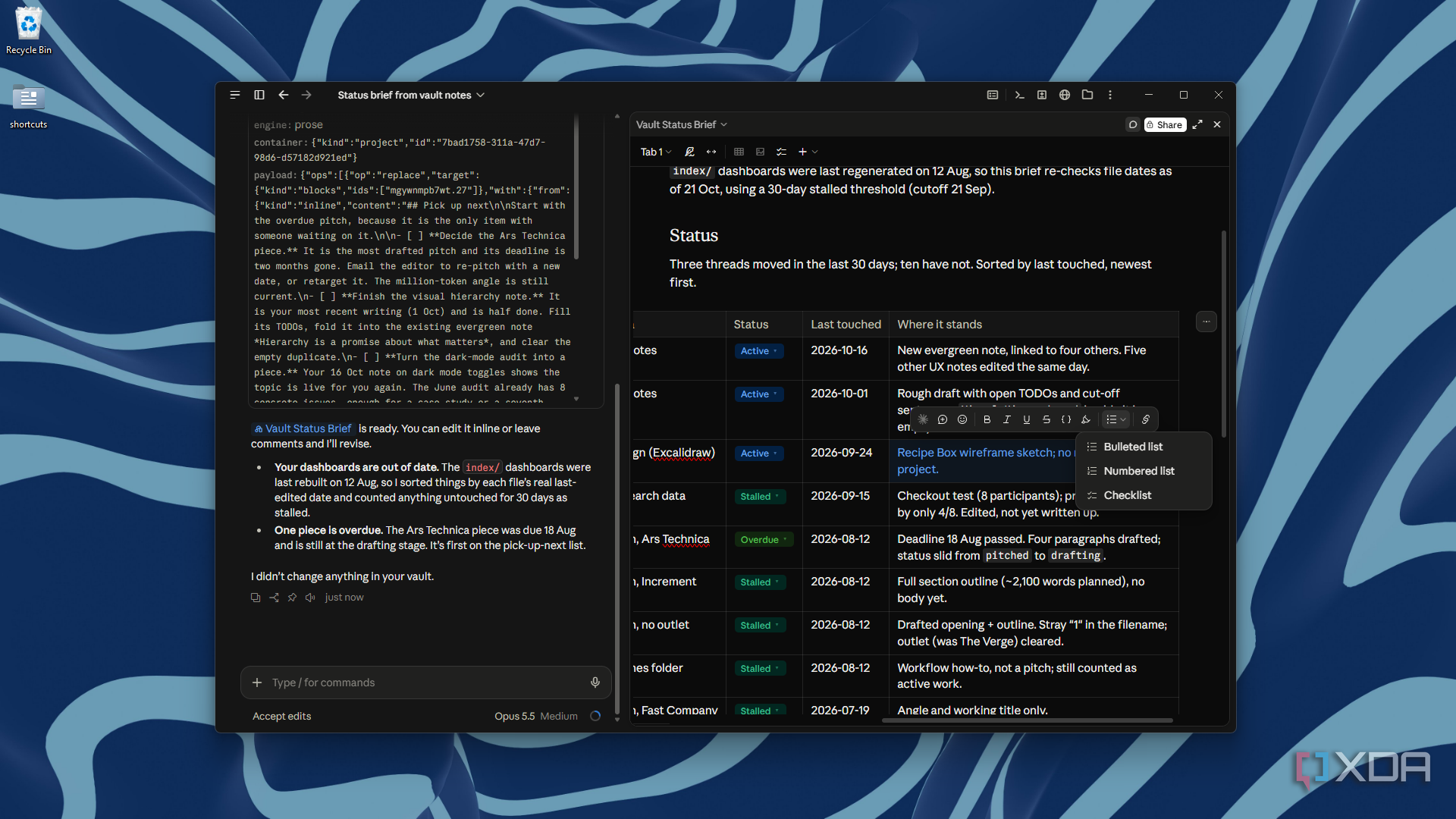Viewport: 1456px width, 819px height.
Task: Expand the Vault Status Brief panel to fullscreen
Action: pos(1197,124)
